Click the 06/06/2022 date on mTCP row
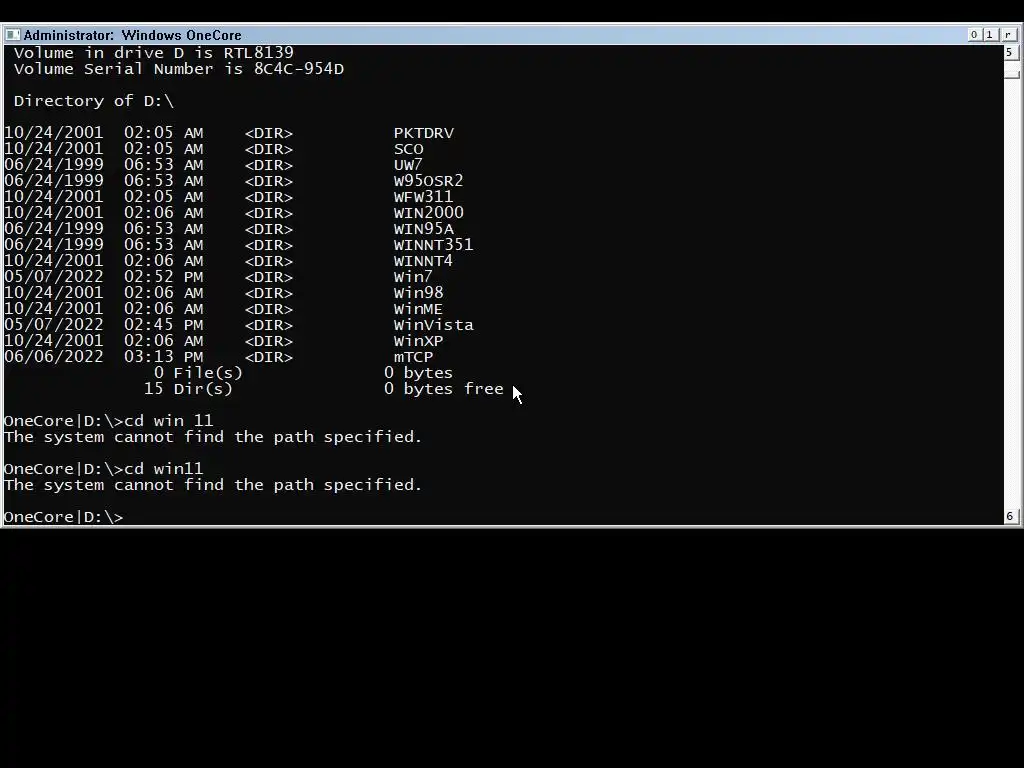 [x=54, y=357]
